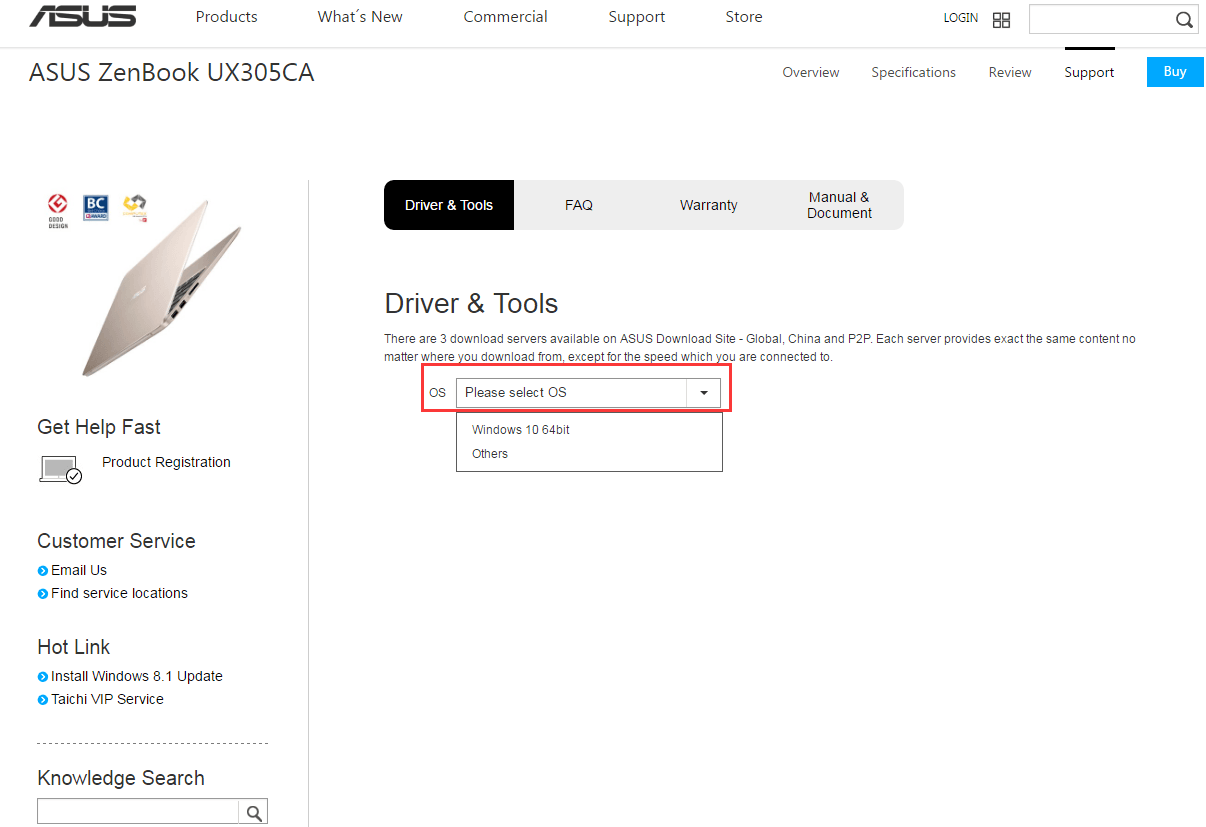Open the Please select OS dropdown
Screen dimensions: 1206x827
click(588, 393)
